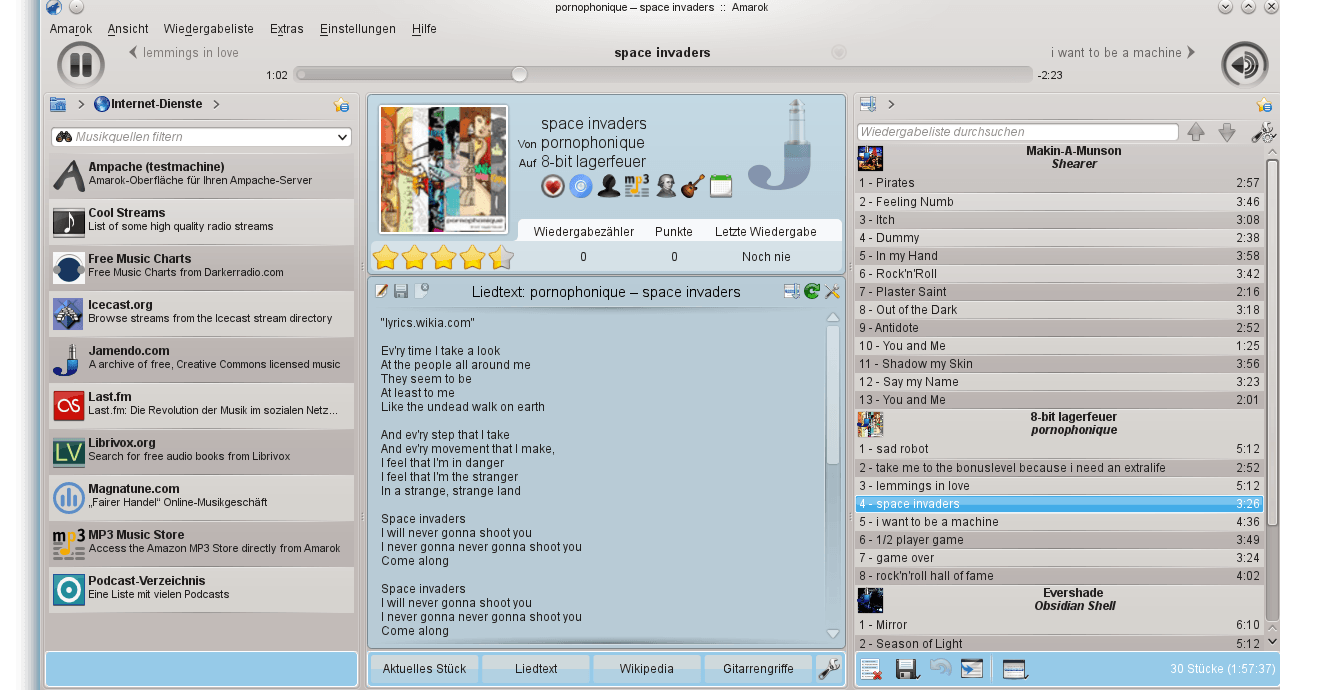
Task: Seek using the track progress slider handle
Action: [519, 74]
